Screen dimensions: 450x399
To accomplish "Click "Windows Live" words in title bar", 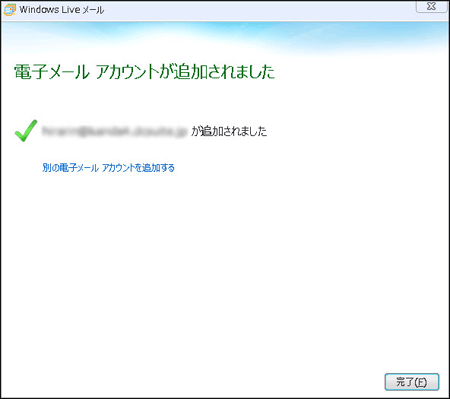I will tap(49, 10).
